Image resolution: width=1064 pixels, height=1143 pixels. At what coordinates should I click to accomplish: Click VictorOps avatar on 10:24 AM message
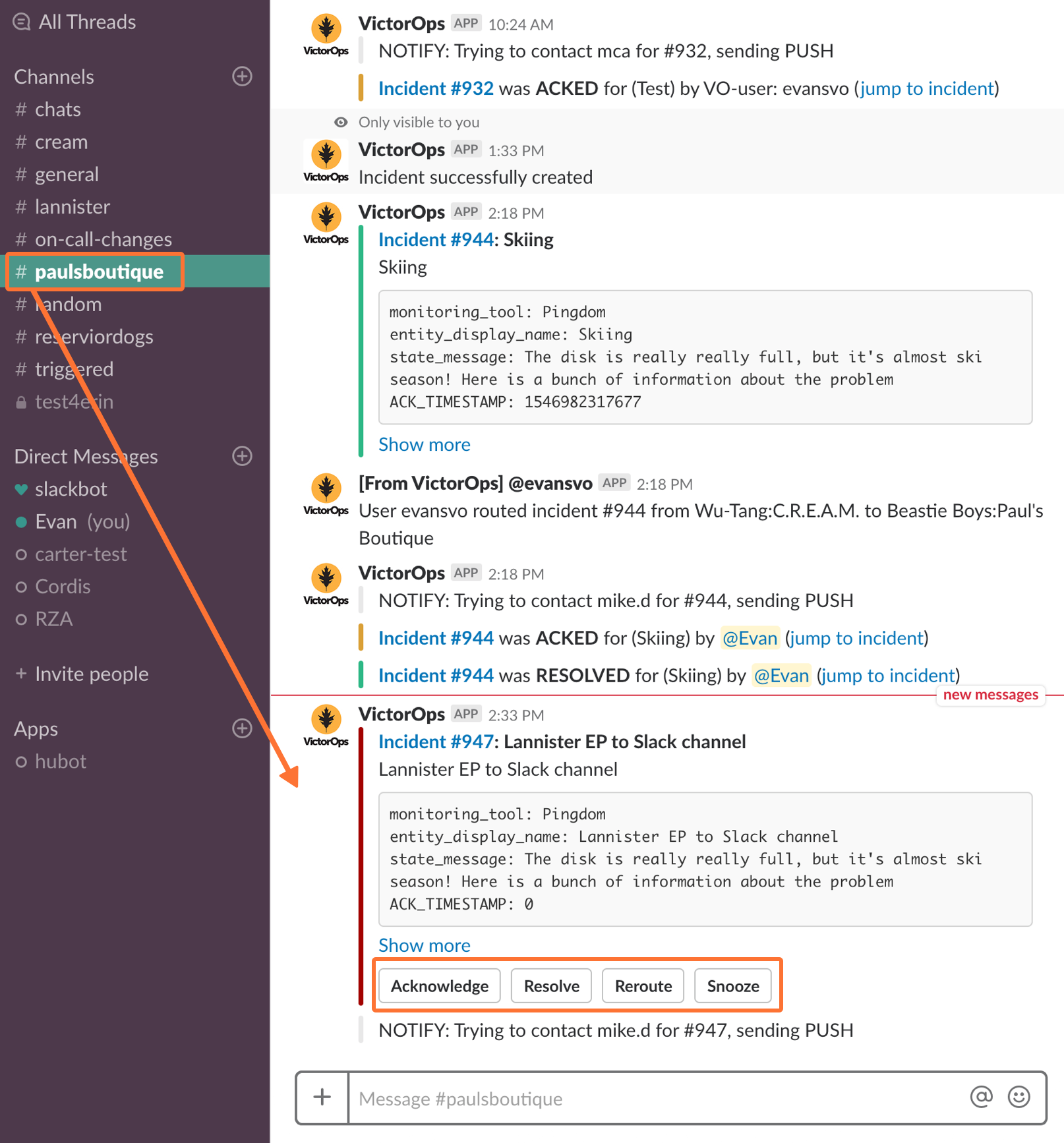[x=326, y=36]
